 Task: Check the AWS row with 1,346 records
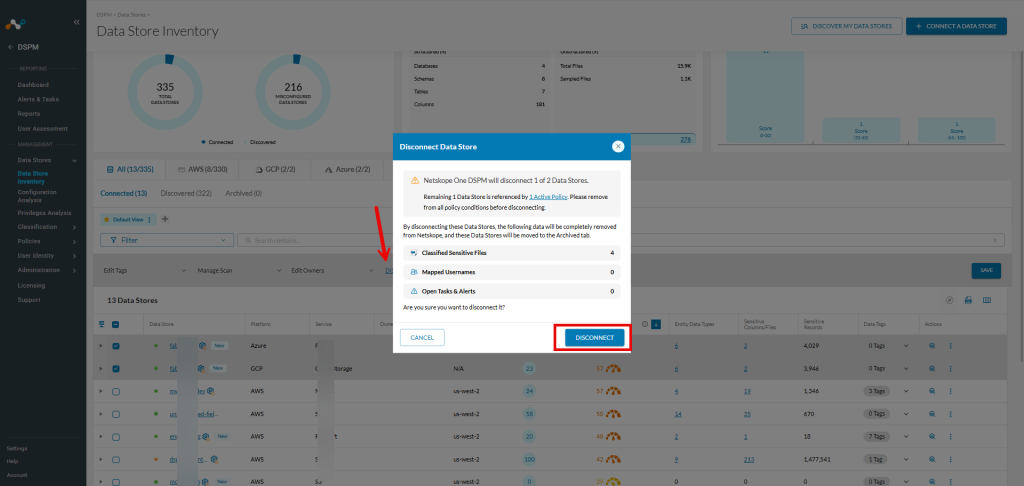click(116, 391)
